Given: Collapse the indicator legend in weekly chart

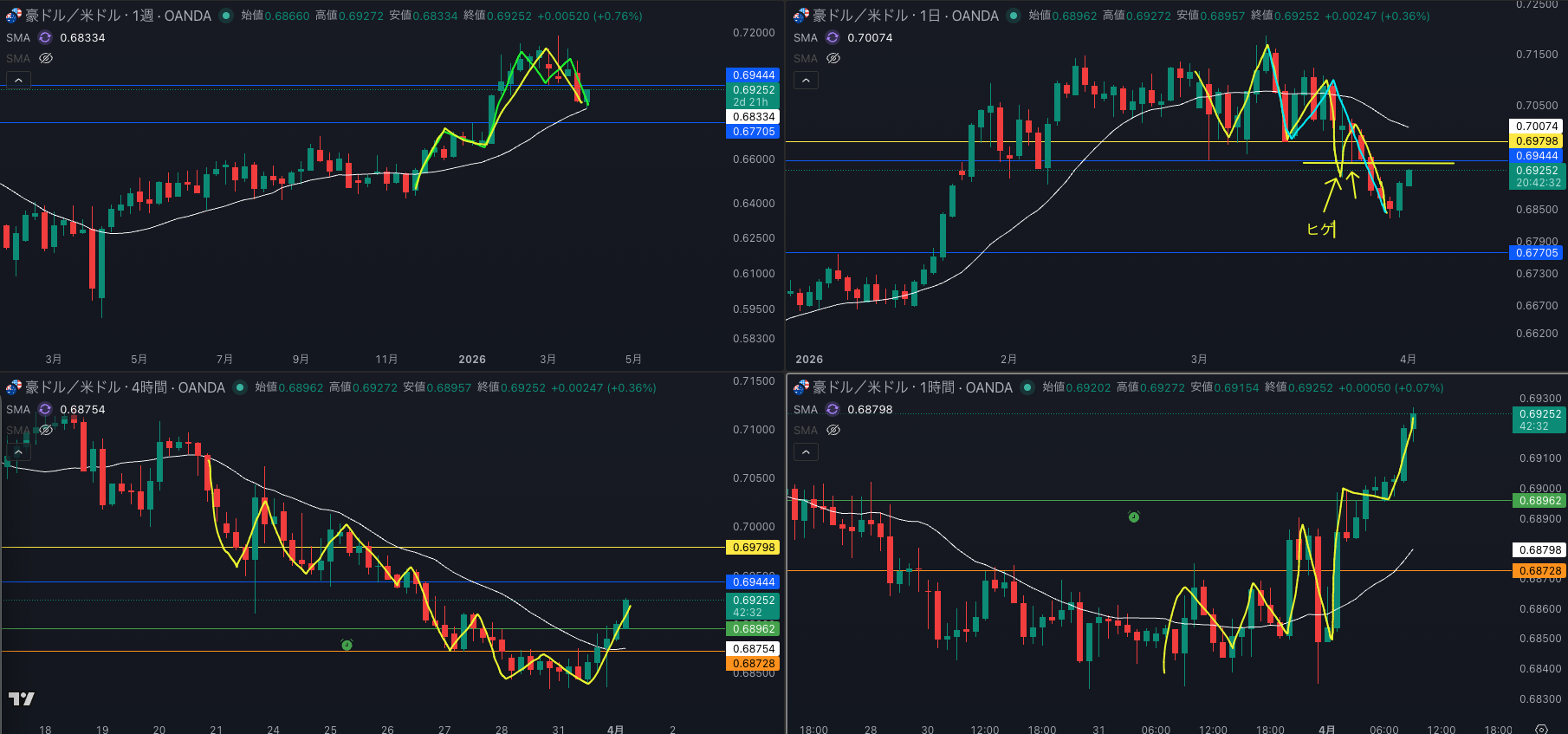Looking at the screenshot, I should pyautogui.click(x=18, y=81).
